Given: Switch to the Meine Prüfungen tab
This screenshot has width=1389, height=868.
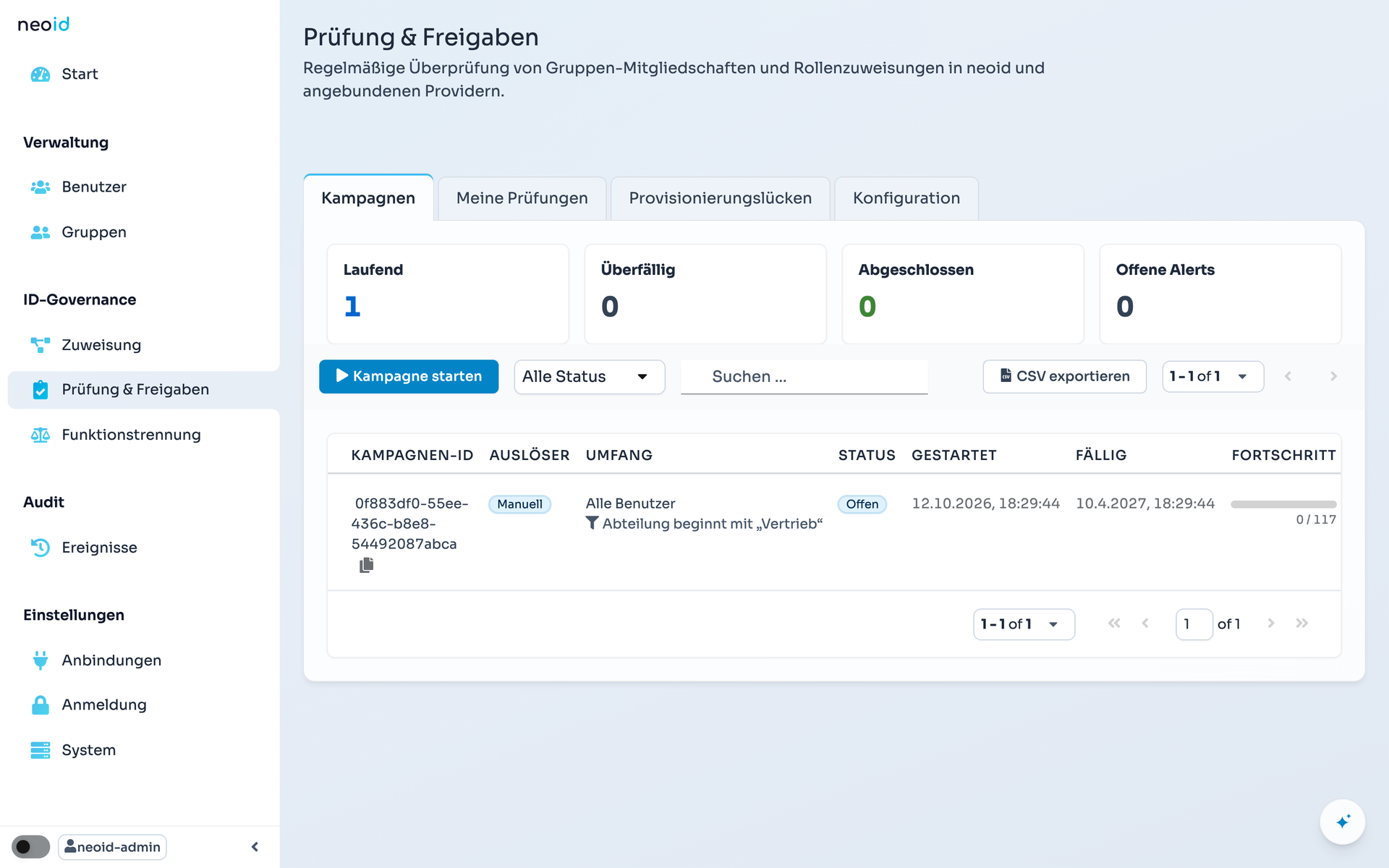Looking at the screenshot, I should (522, 198).
